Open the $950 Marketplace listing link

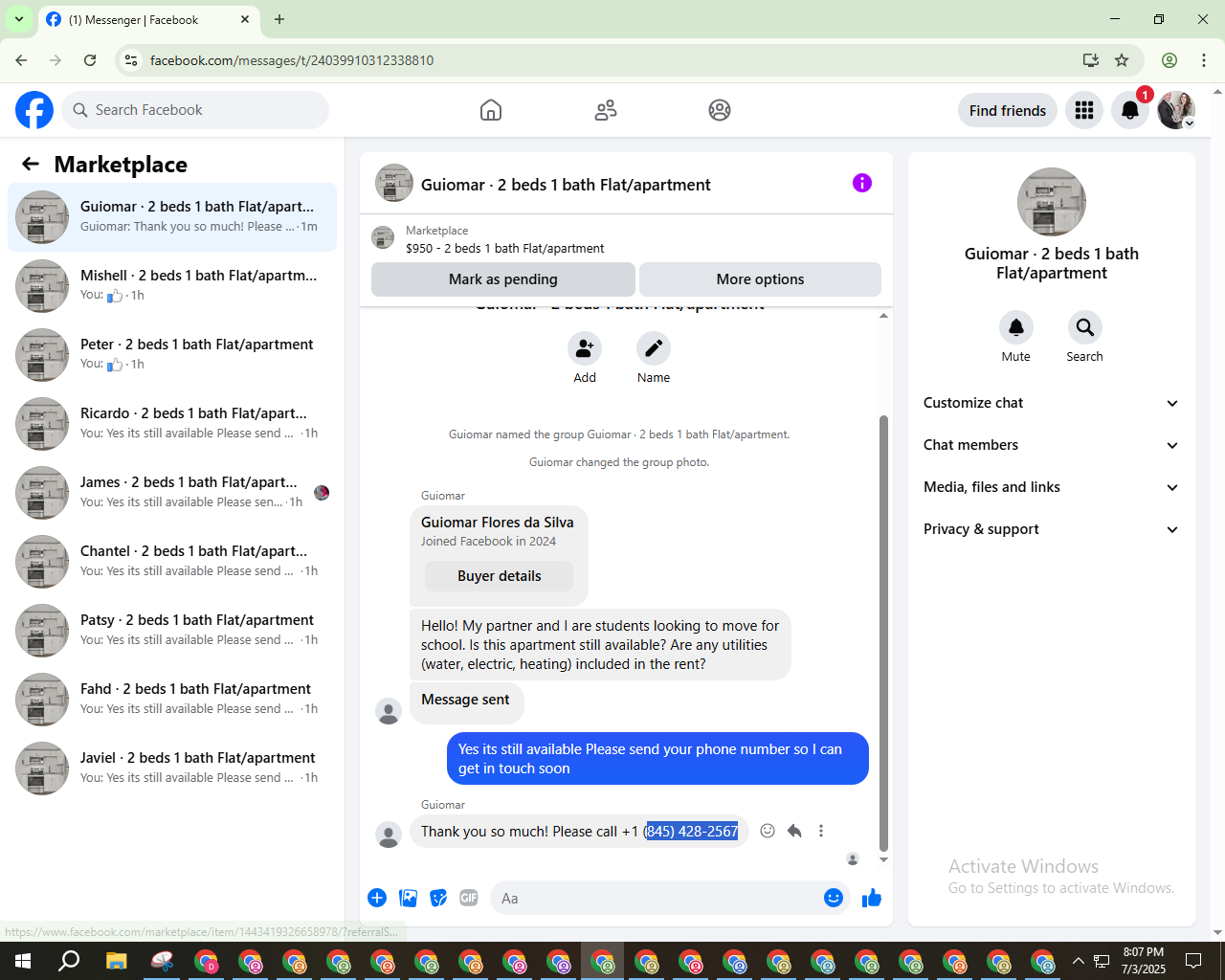504,248
